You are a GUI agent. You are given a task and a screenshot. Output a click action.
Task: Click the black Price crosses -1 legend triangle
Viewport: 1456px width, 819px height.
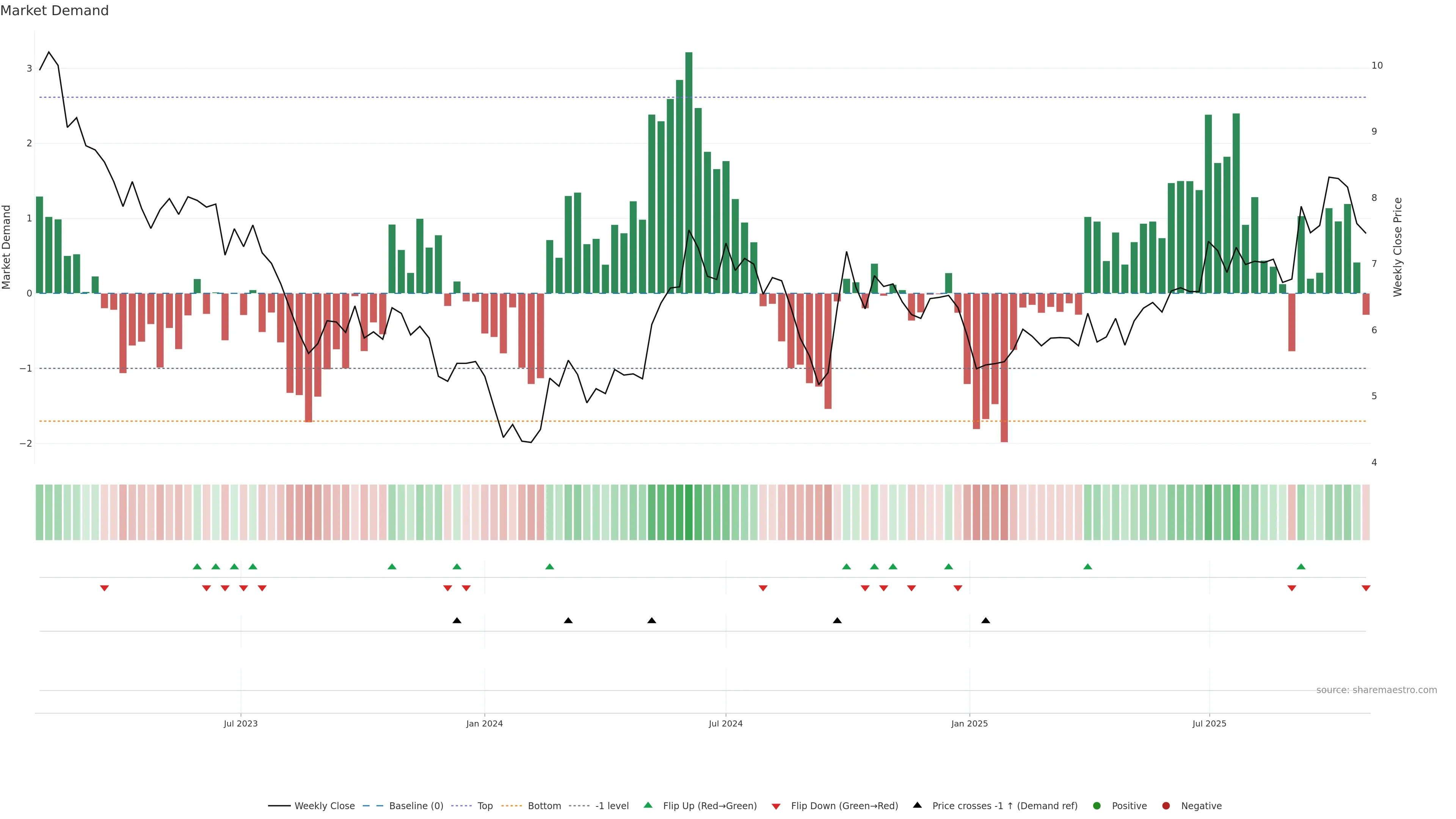(x=917, y=805)
